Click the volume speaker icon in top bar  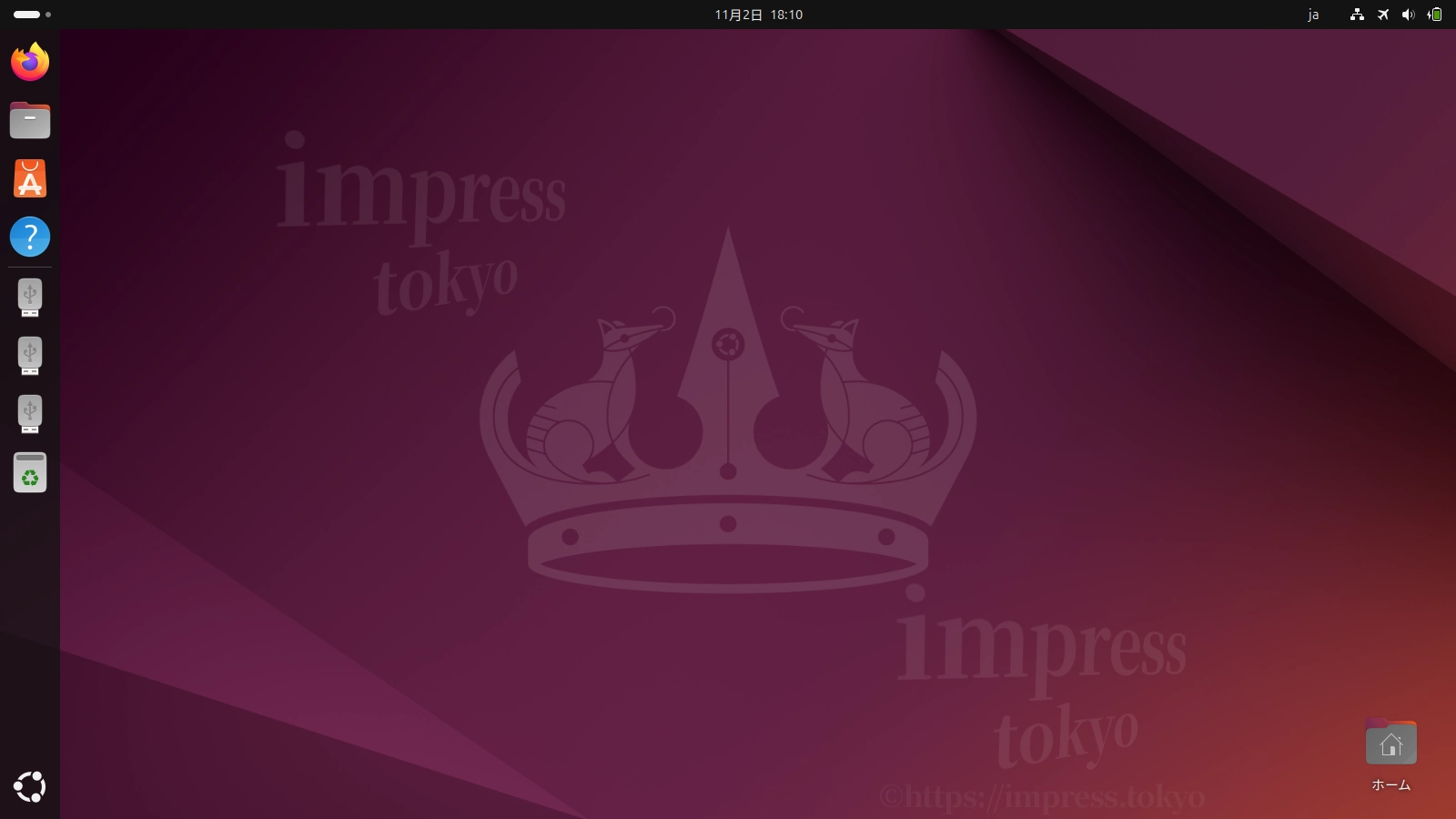1409,15
